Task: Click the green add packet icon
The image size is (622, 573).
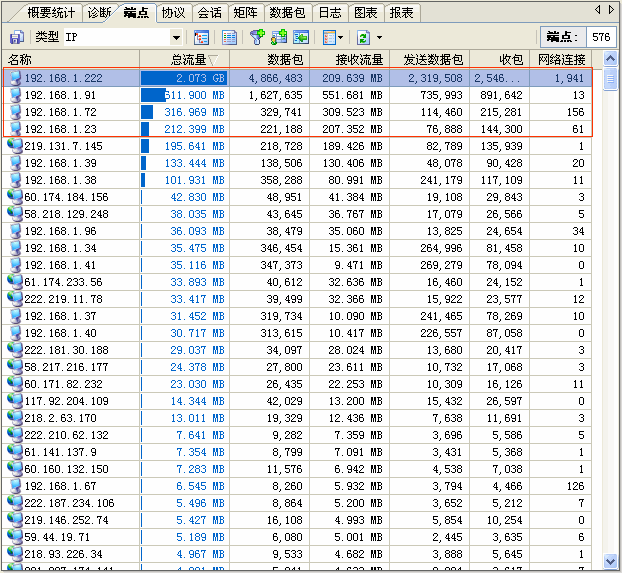Action: pos(277,37)
